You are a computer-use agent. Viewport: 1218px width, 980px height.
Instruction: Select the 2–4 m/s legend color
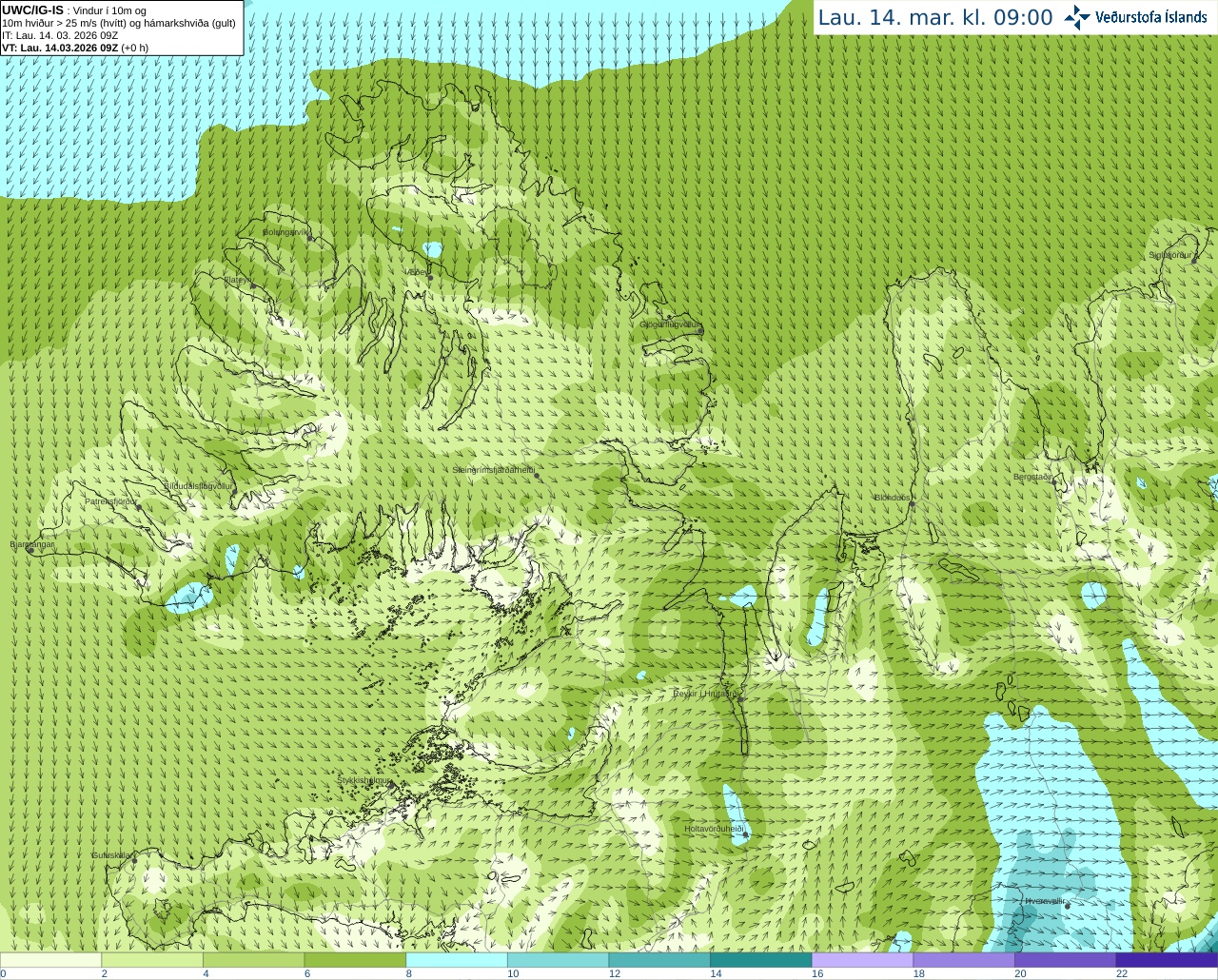(152, 960)
